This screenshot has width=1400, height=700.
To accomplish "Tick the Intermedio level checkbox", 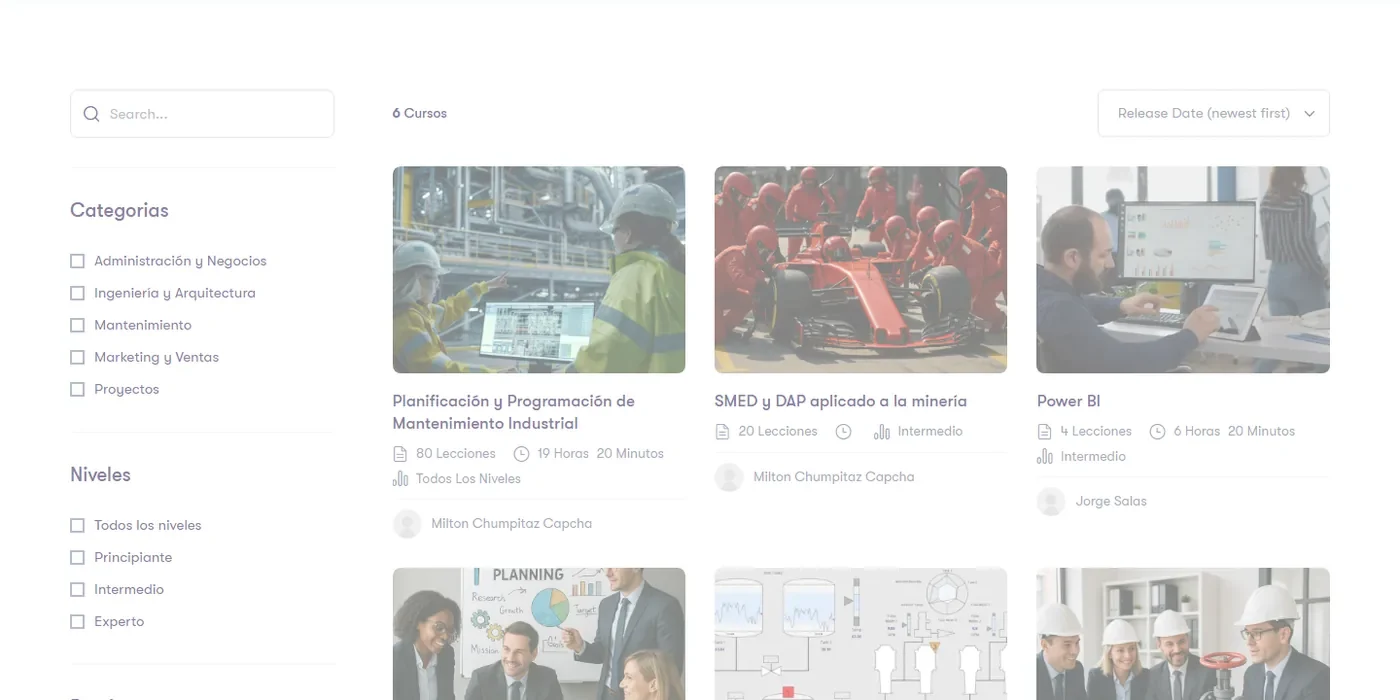I will coord(77,590).
